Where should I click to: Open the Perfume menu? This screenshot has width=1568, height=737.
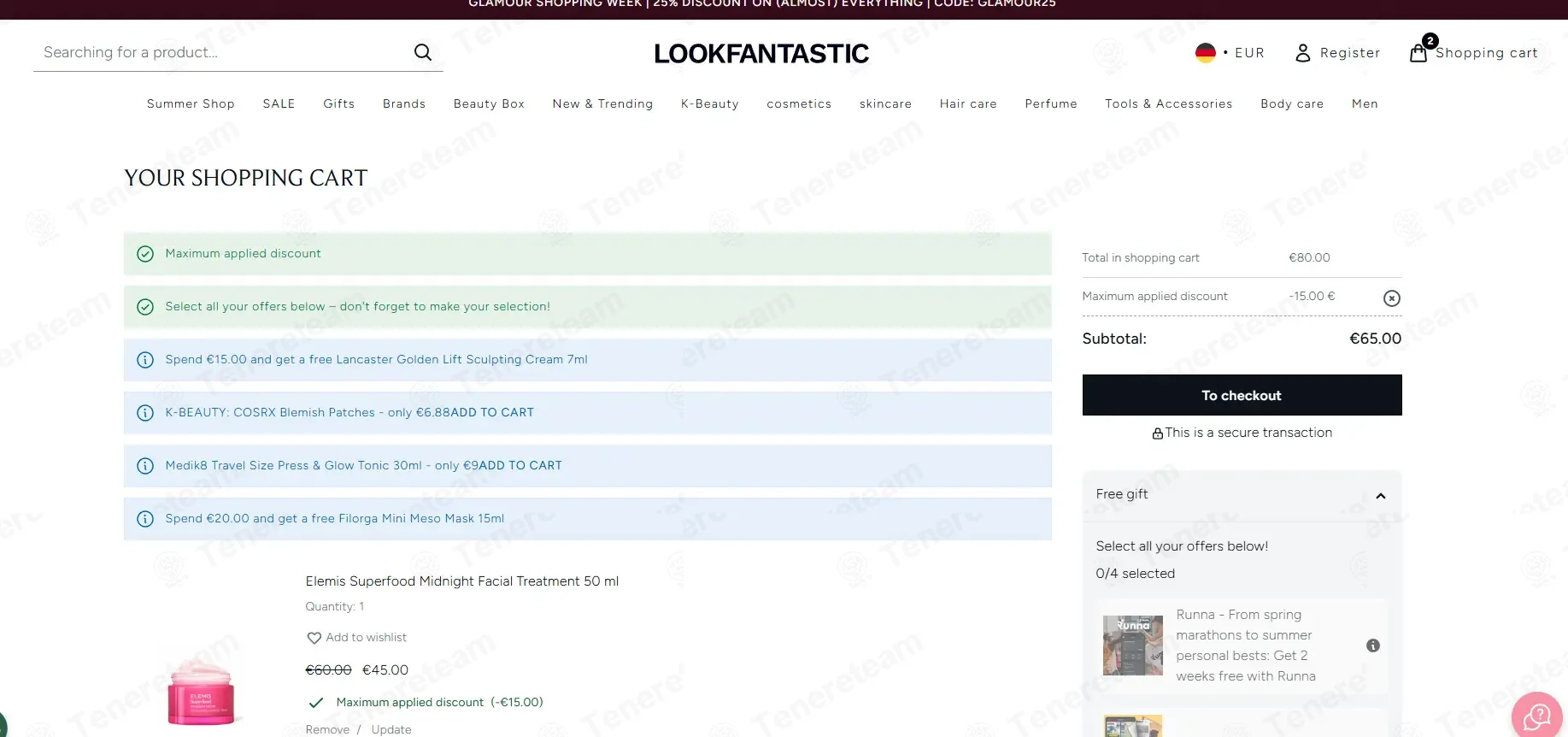[1051, 103]
